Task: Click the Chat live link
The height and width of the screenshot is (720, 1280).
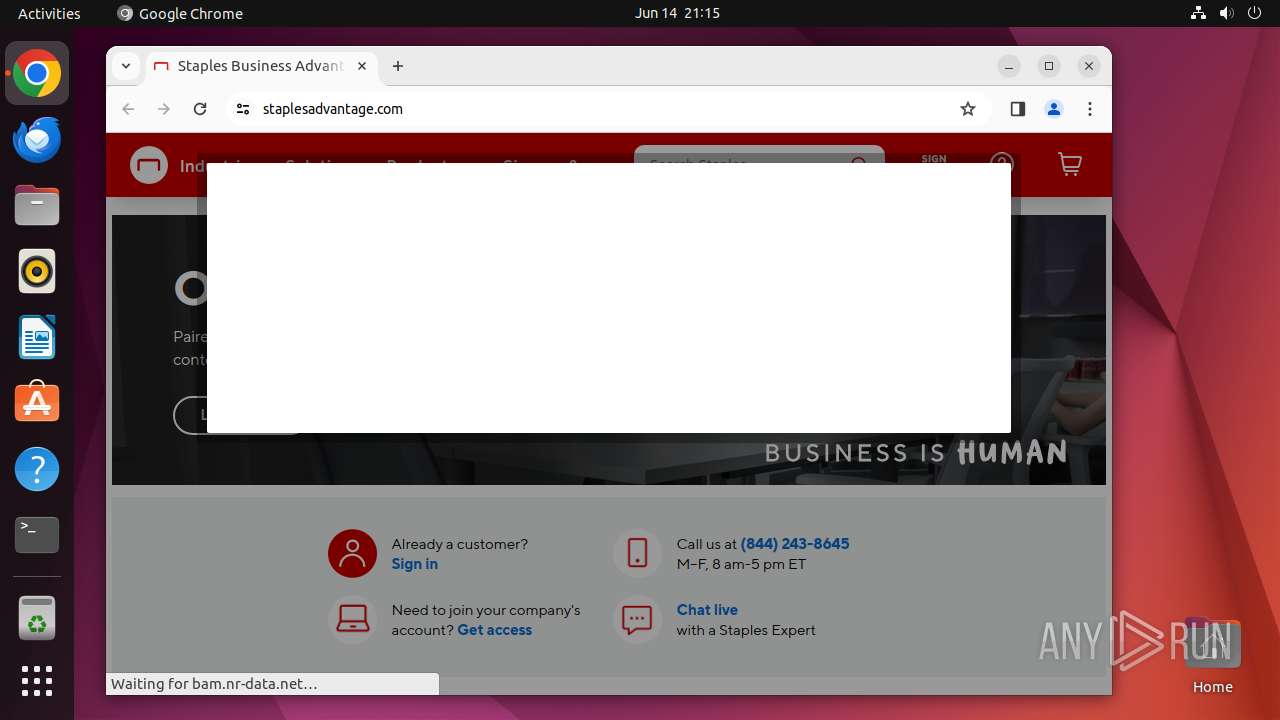Action: point(707,610)
